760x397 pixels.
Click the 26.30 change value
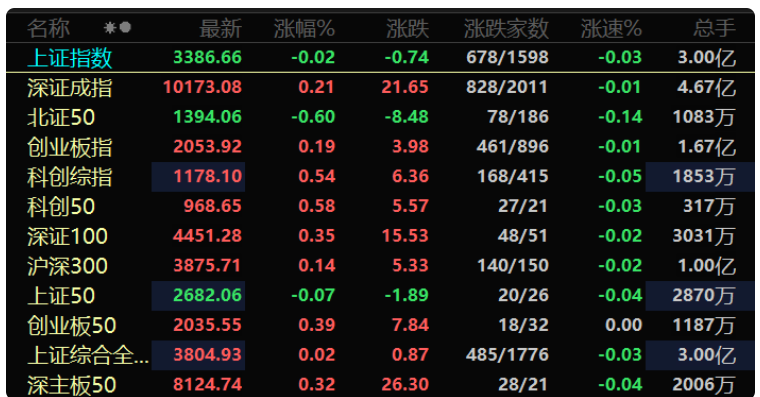click(x=405, y=384)
